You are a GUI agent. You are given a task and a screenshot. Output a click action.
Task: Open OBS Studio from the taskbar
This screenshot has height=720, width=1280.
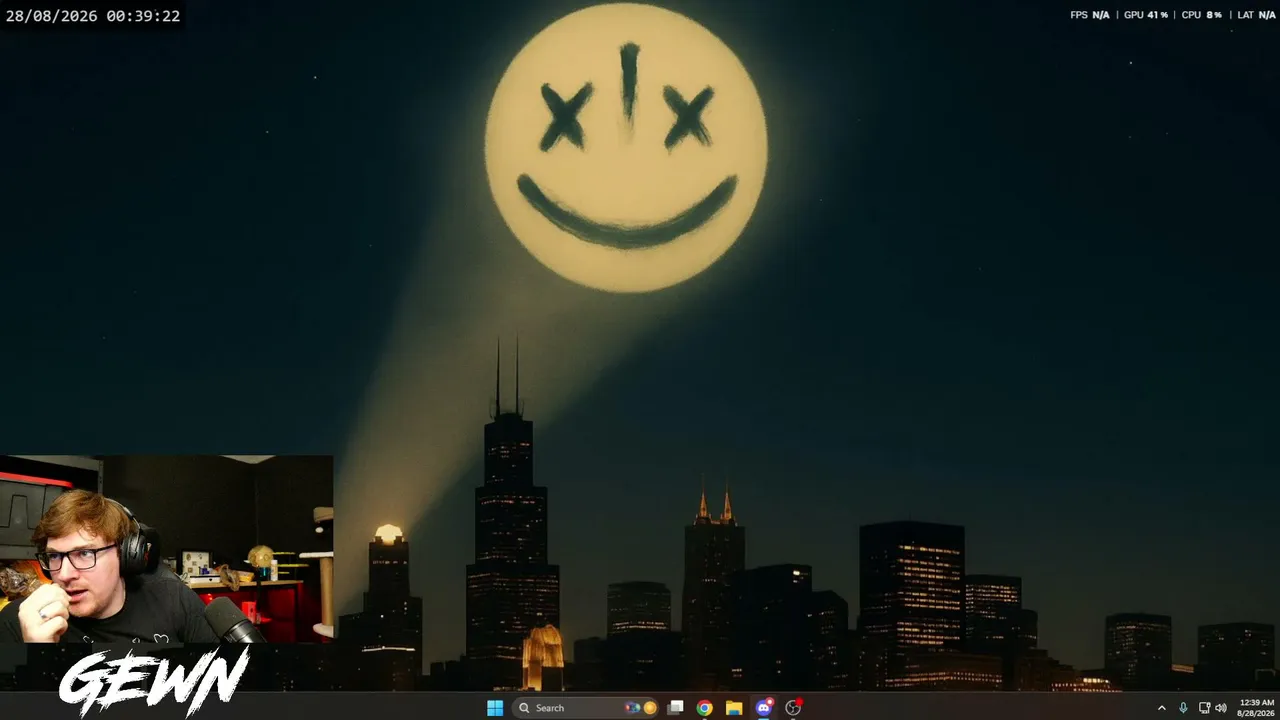794,708
